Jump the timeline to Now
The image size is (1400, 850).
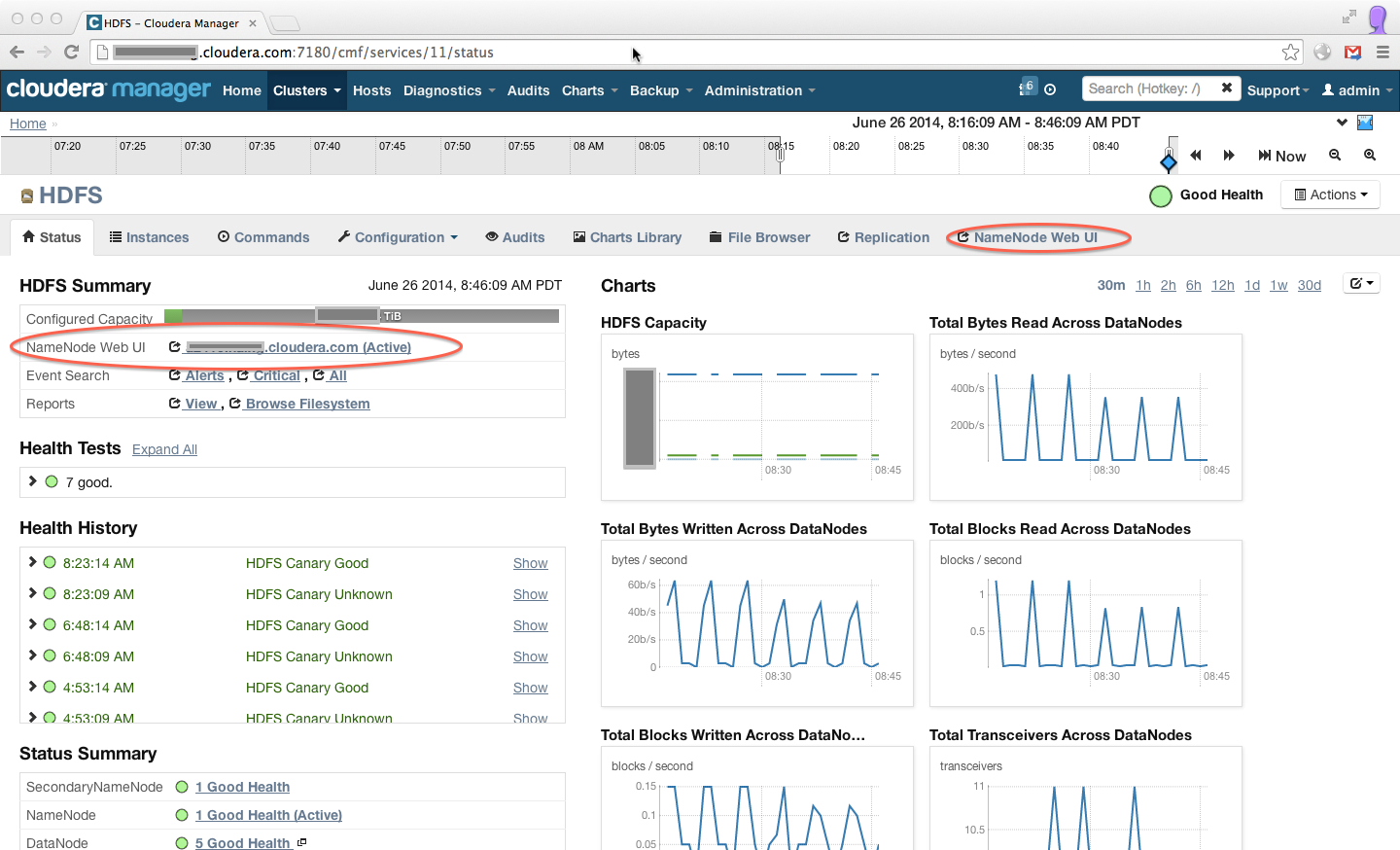coord(1281,156)
